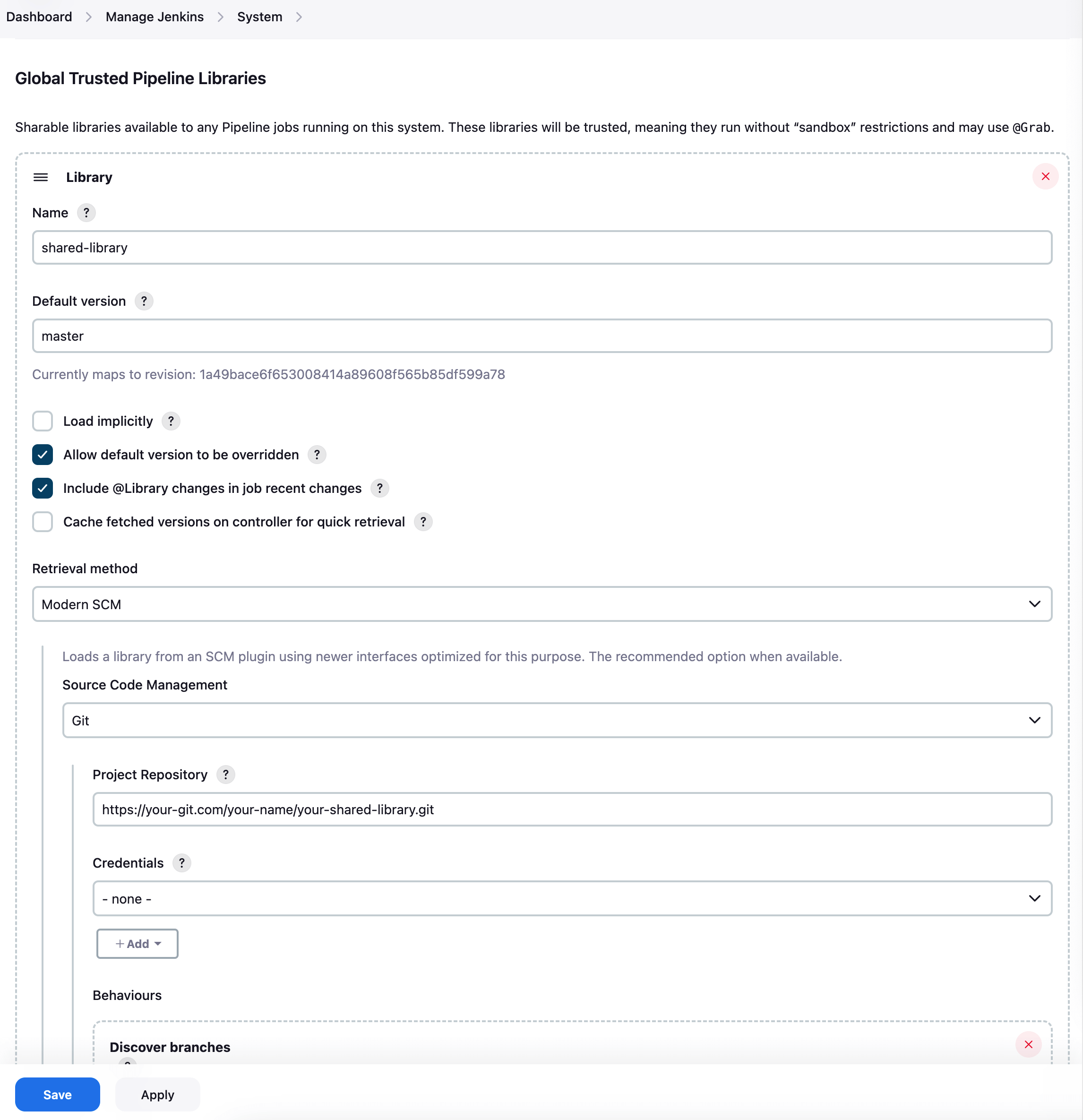
Task: Show help for Load implicitly option
Action: pyautogui.click(x=171, y=421)
